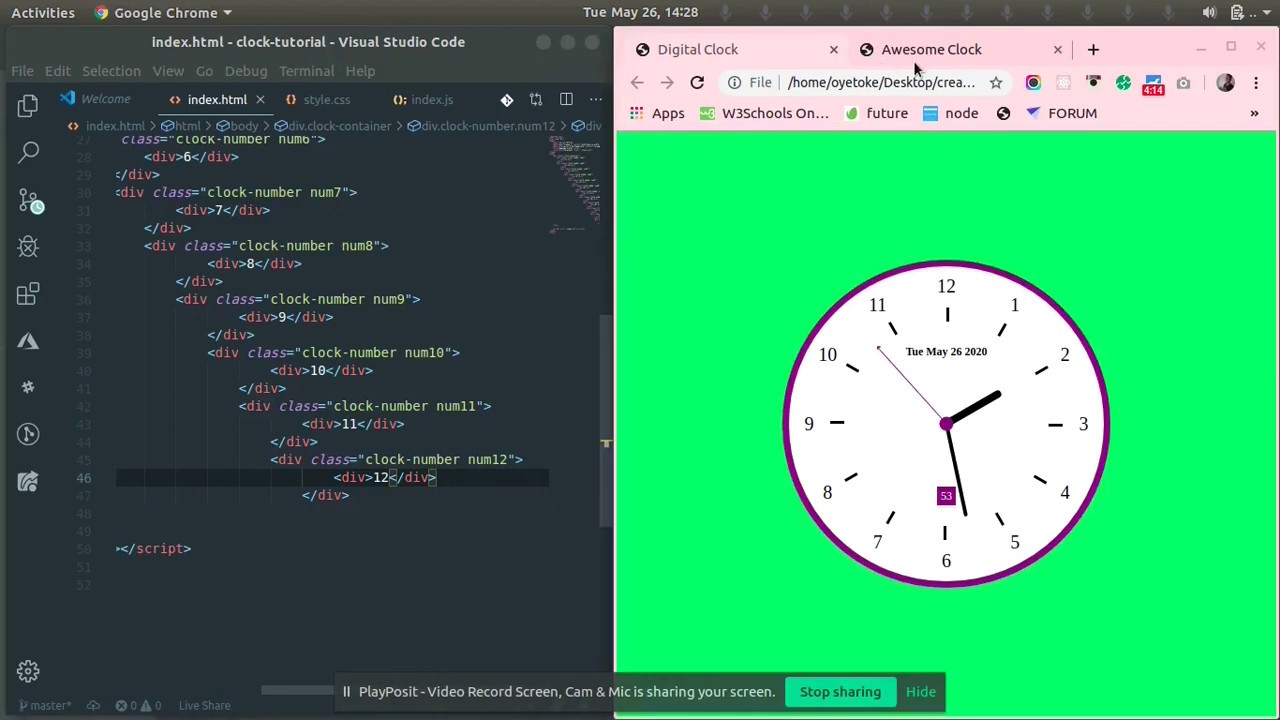Open the Apps bookmark shortcut
1280x720 pixels.
(656, 113)
